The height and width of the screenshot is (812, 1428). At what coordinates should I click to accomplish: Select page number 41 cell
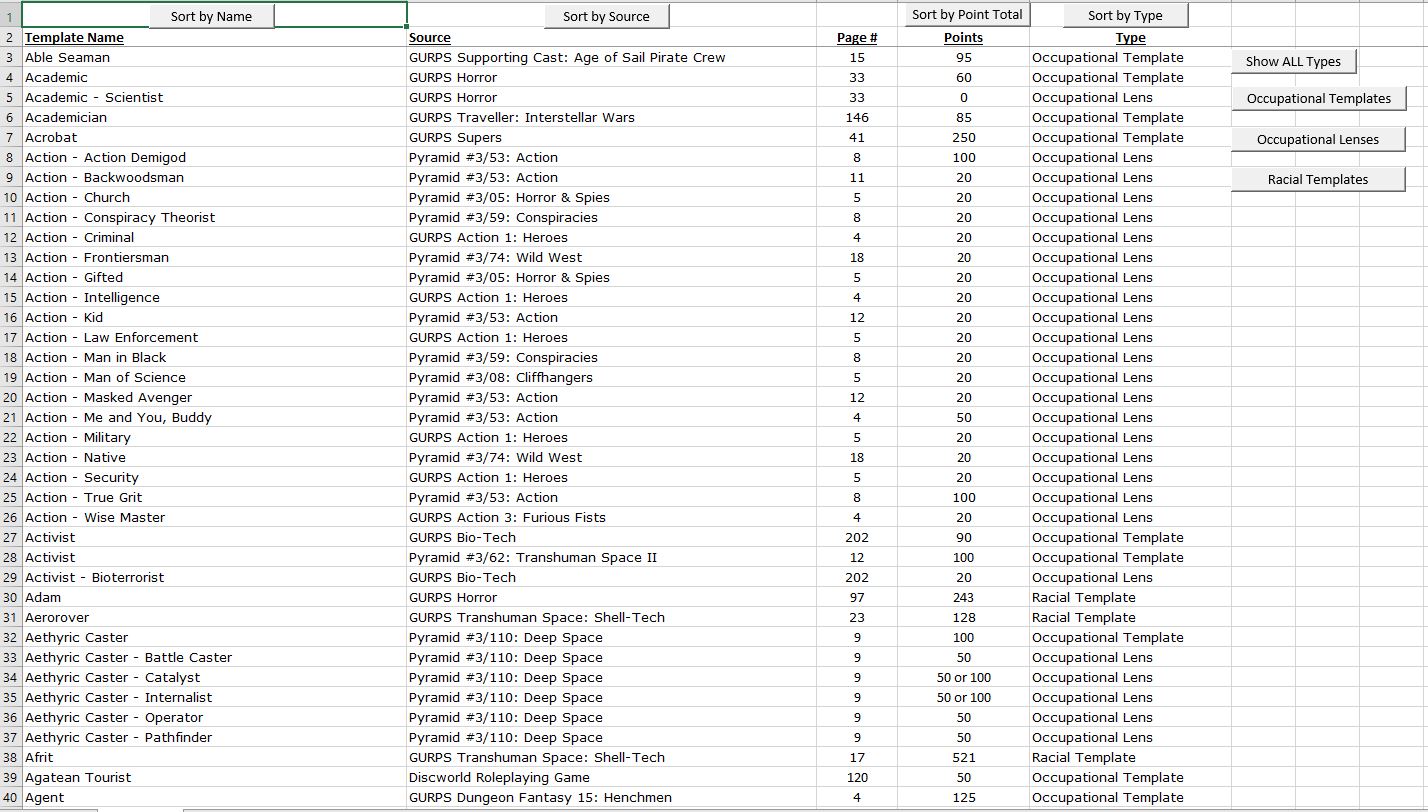pos(857,137)
